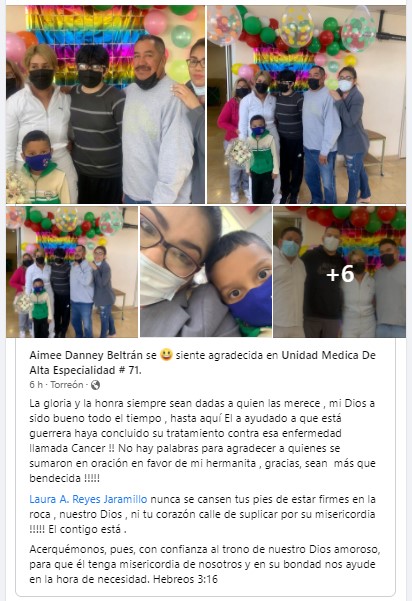The image size is (412, 601).
Task: Click the 'bendecida !!!!!' closing line
Action: click(x=64, y=478)
